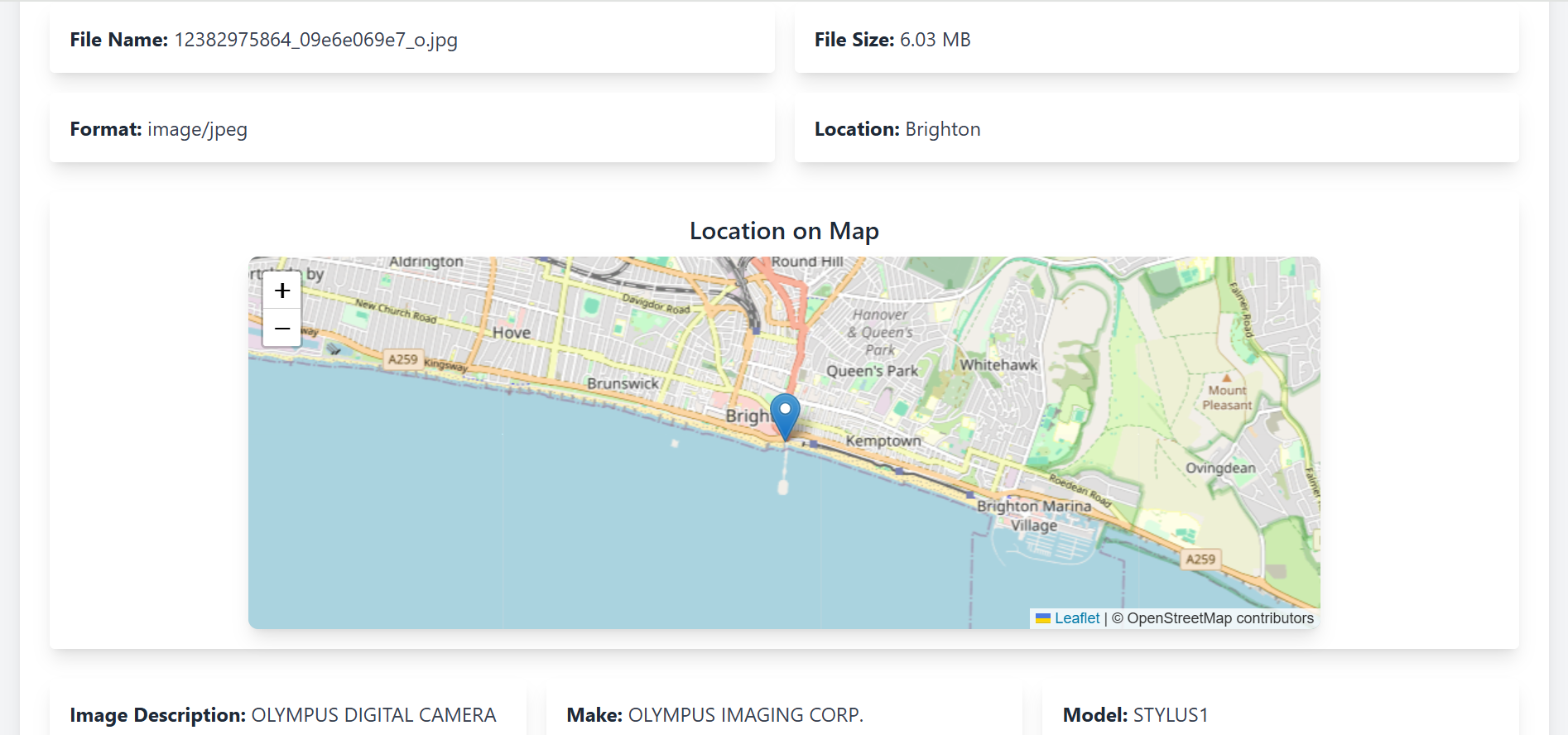Click the Model STYLUS1 card
This screenshot has width=1568, height=735.
click(1281, 710)
